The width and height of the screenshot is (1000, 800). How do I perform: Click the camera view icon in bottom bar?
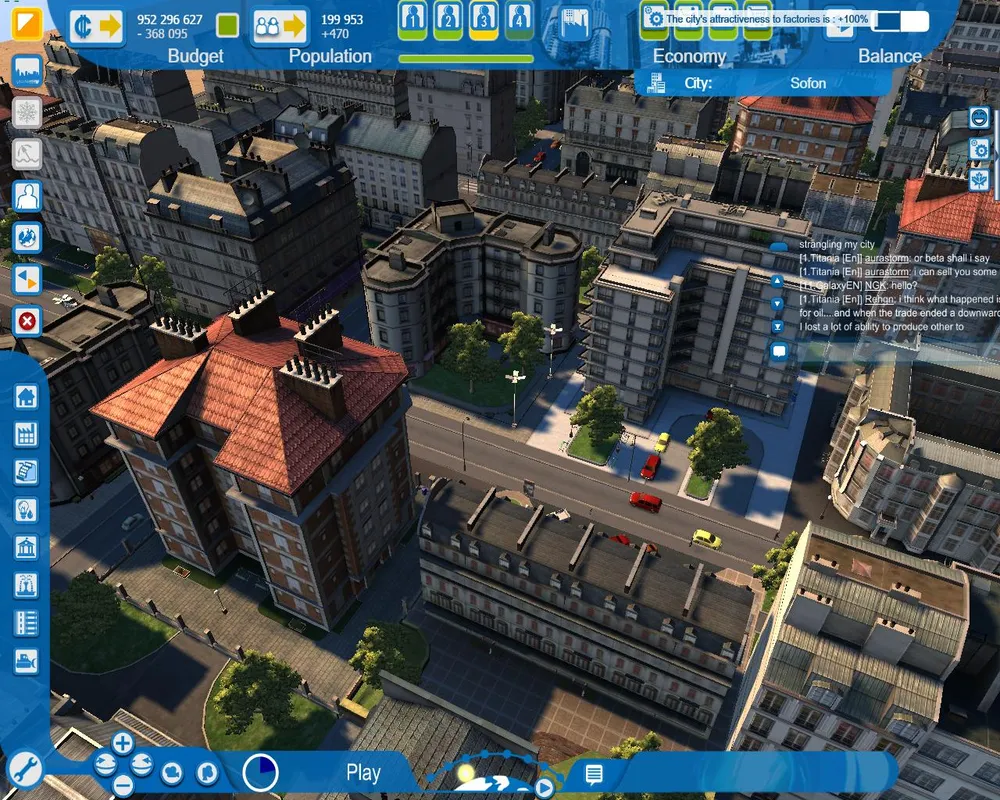[x=172, y=773]
